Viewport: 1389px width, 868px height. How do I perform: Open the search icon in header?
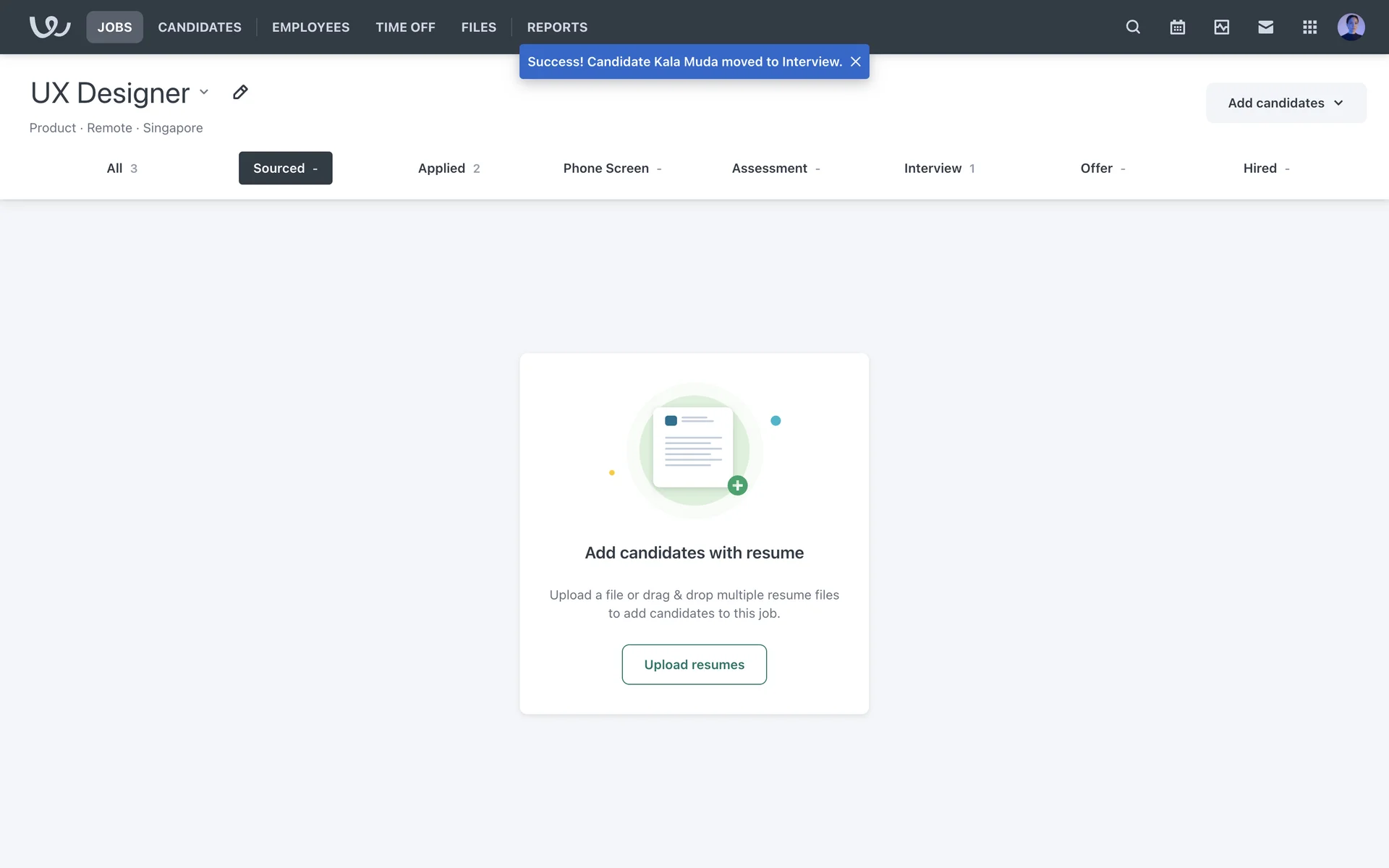1133,27
